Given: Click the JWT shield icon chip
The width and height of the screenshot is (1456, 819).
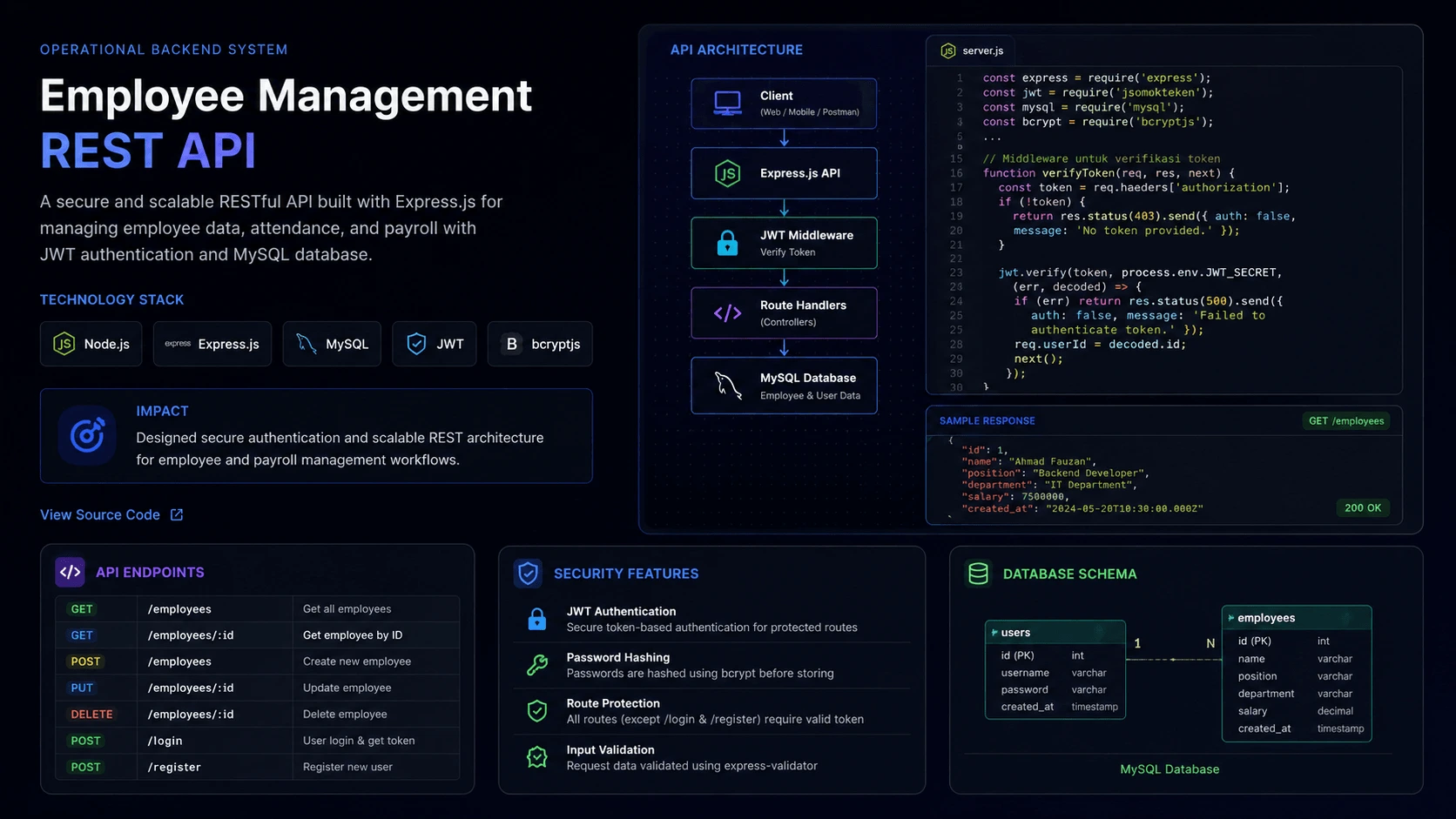Looking at the screenshot, I should 416,344.
